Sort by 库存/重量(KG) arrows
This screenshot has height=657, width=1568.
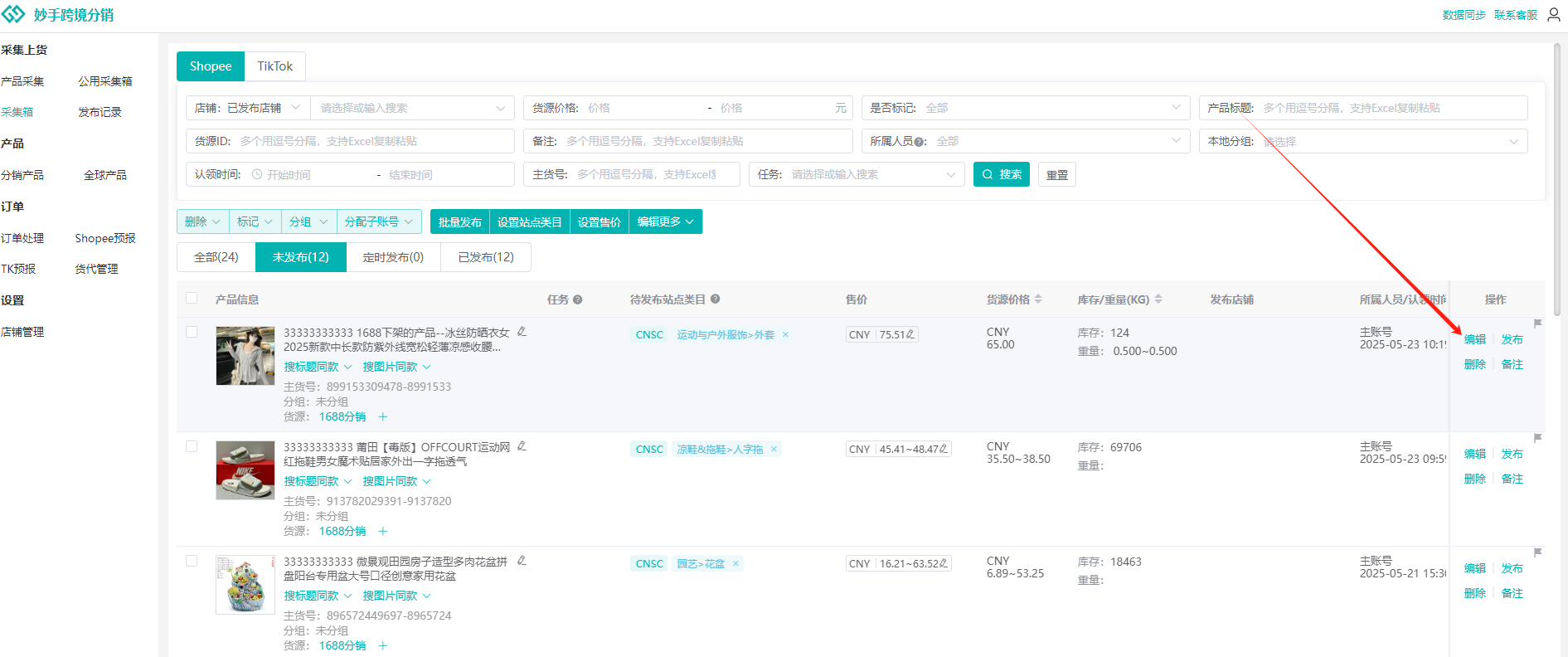point(1158,299)
